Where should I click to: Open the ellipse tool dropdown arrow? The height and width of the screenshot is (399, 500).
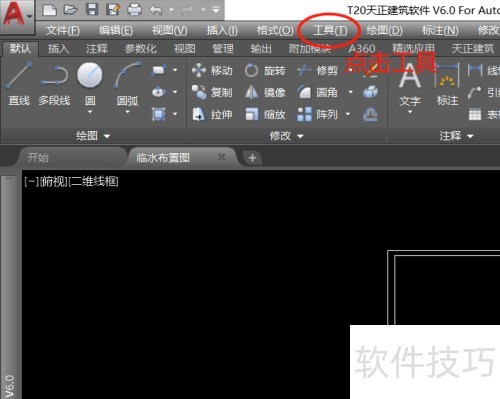(175, 92)
